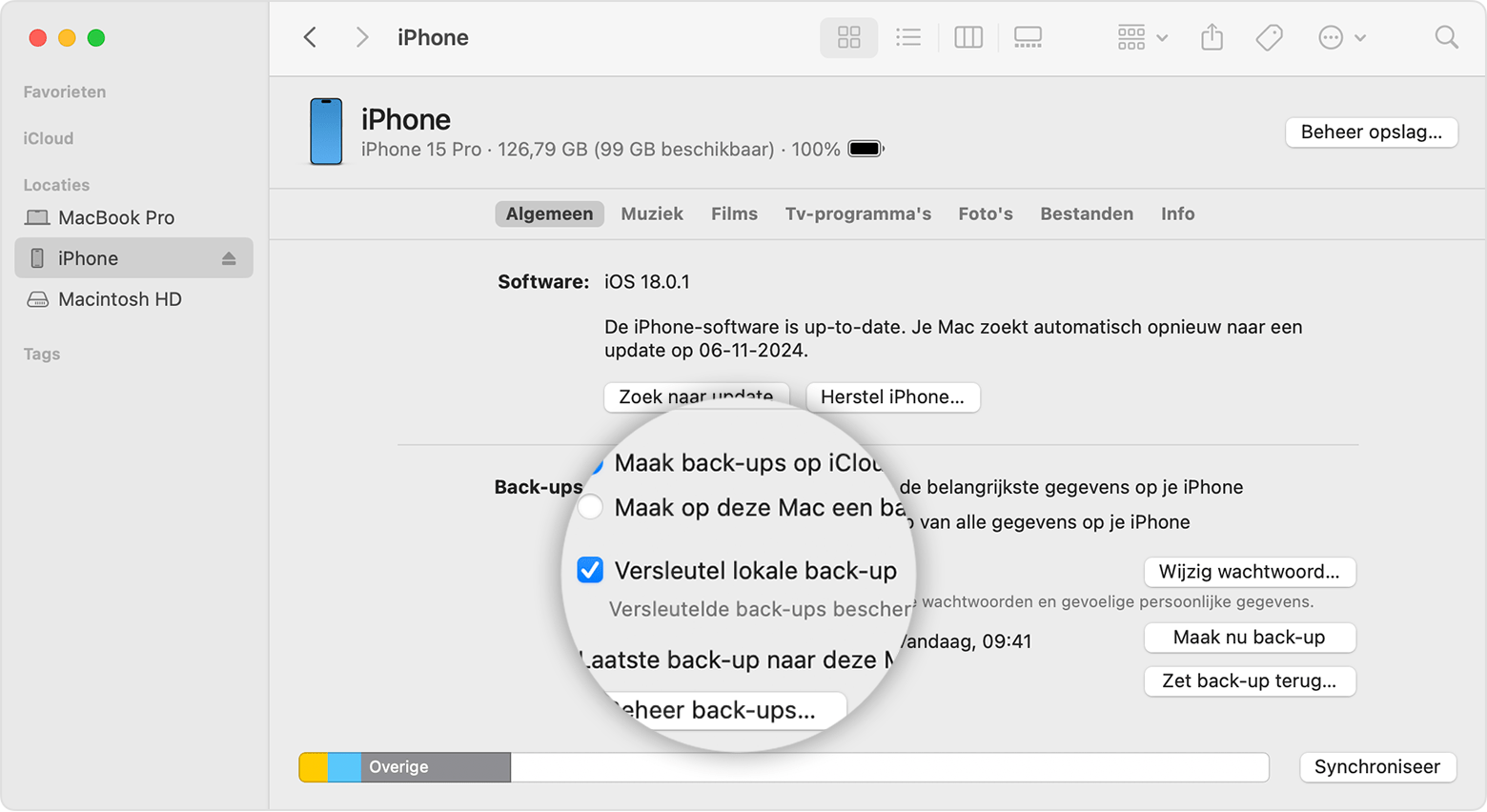
Task: Click the Tags sidebar heading
Action: [42, 354]
